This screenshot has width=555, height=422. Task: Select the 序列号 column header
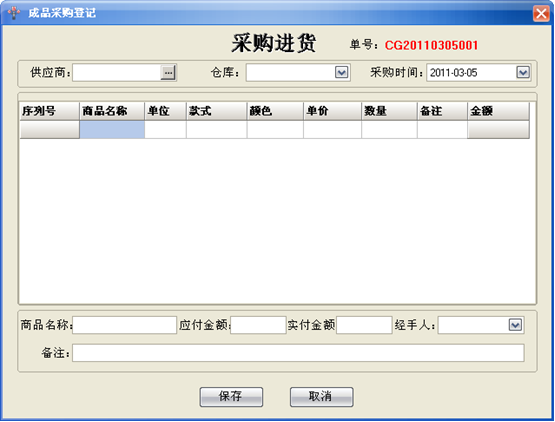50,111
